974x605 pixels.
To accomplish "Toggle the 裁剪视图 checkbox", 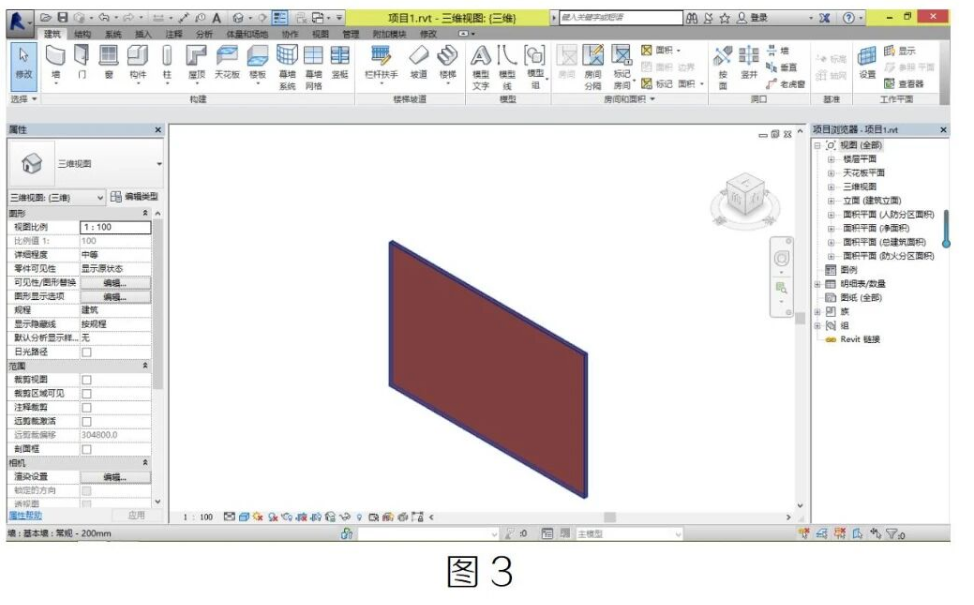I will coord(87,380).
